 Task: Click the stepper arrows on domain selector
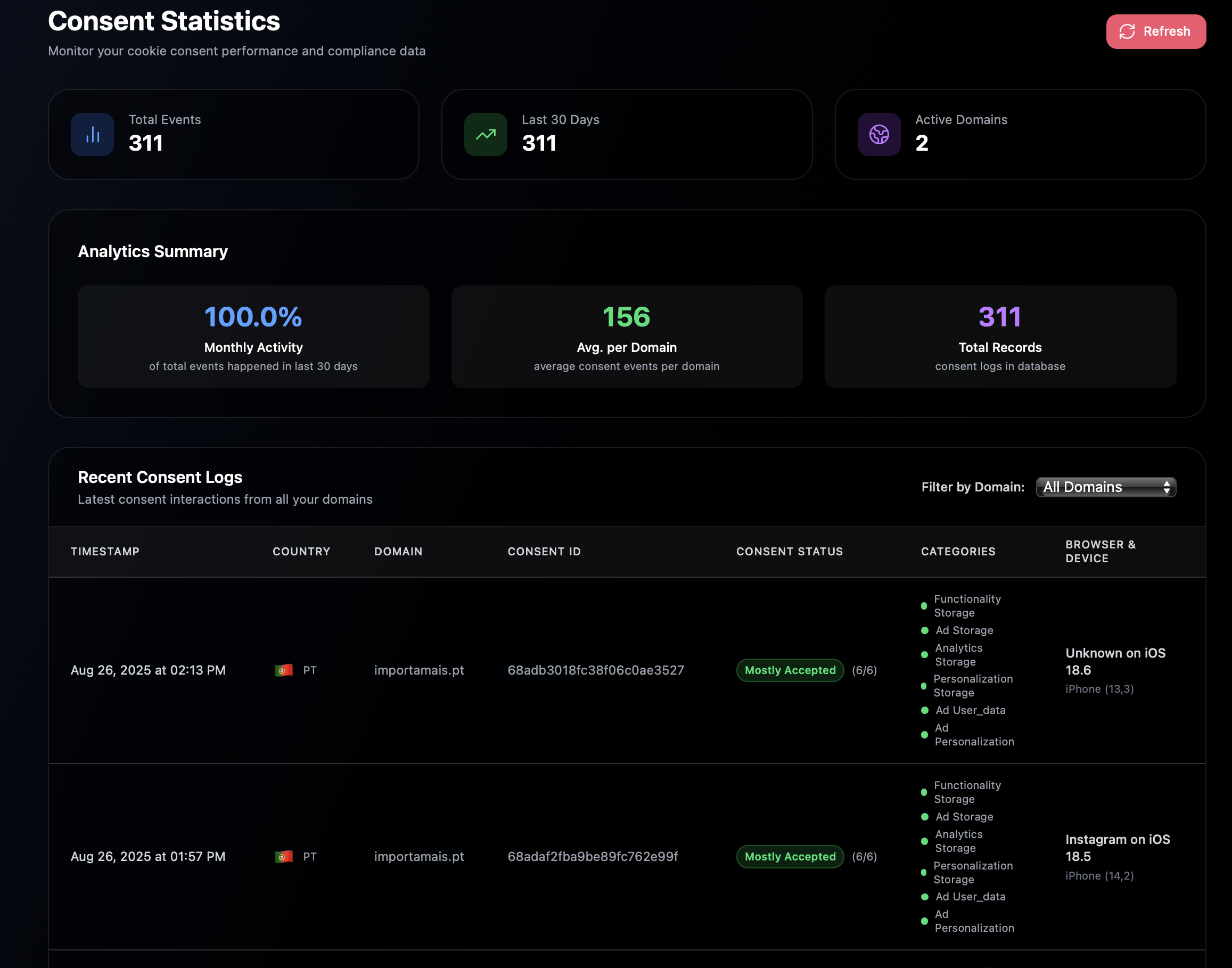pos(1167,487)
